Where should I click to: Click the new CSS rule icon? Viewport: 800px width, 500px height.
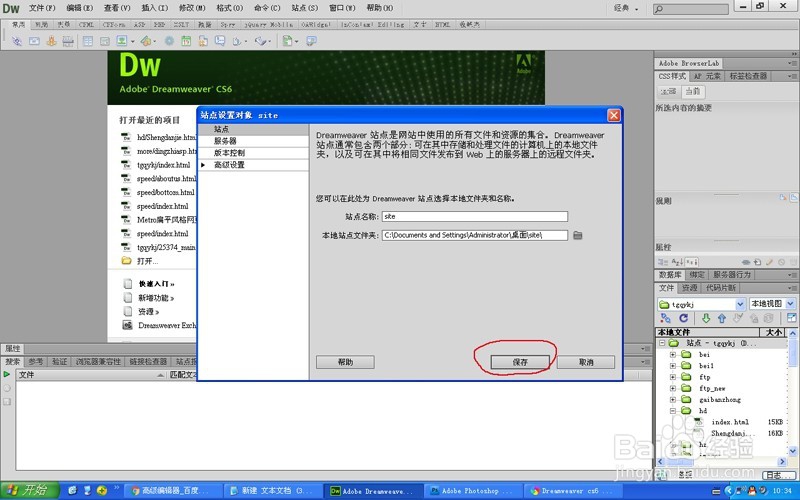click(758, 262)
